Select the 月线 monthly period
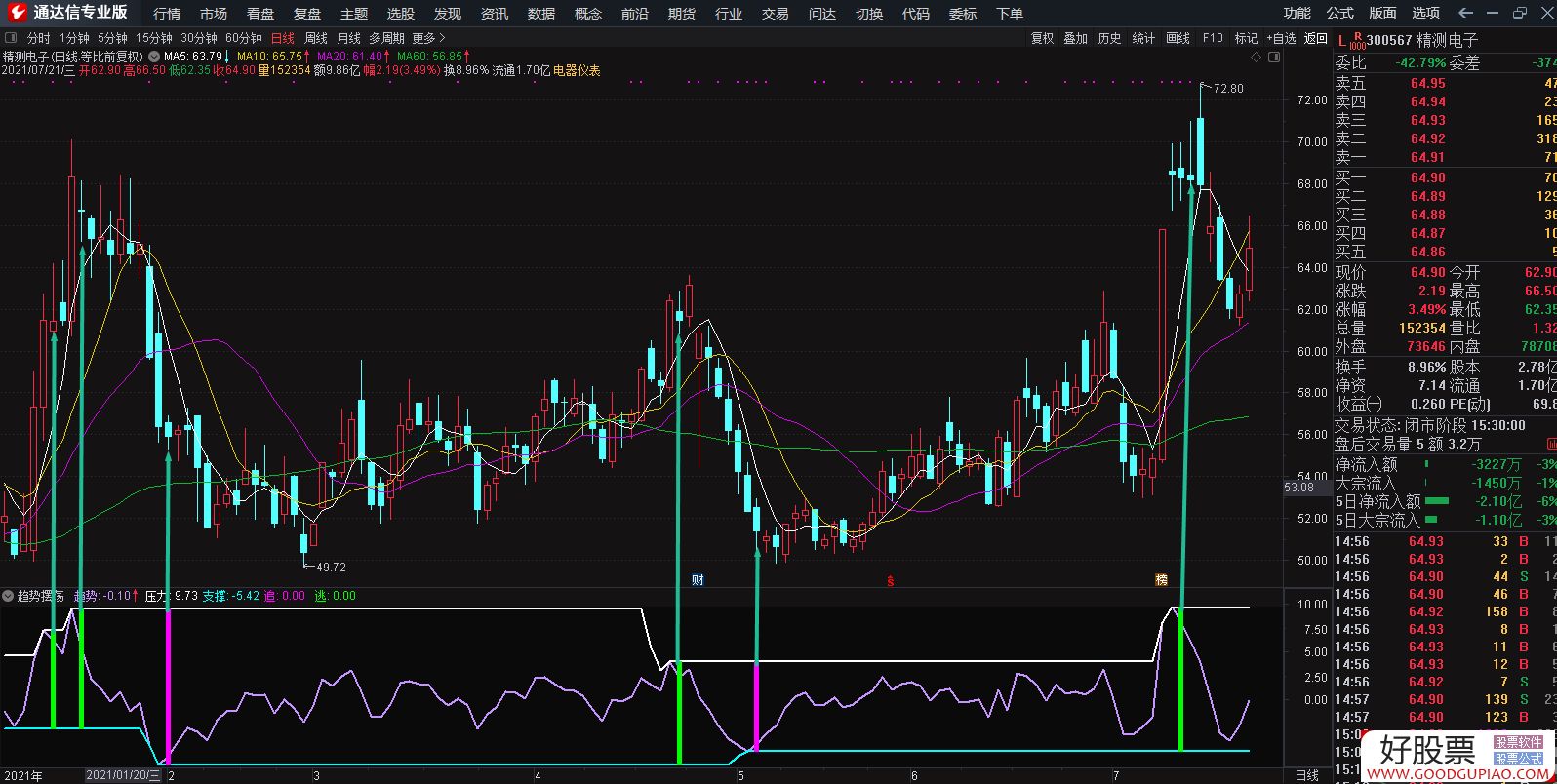Screen dimensions: 1557x784 click(x=349, y=38)
